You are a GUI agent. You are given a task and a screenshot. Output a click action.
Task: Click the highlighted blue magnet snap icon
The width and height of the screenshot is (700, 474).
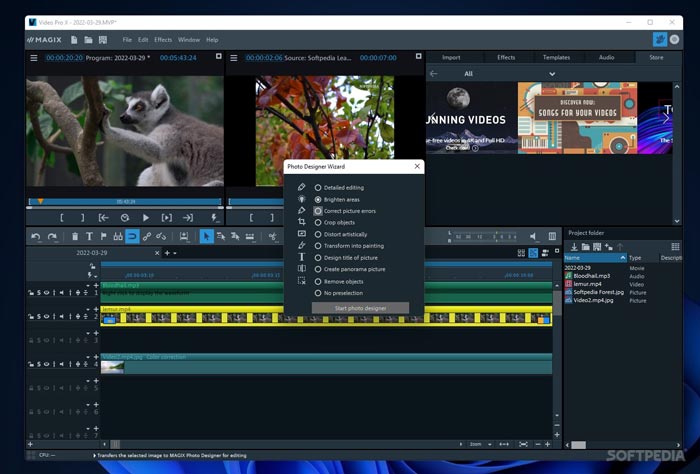coord(132,237)
